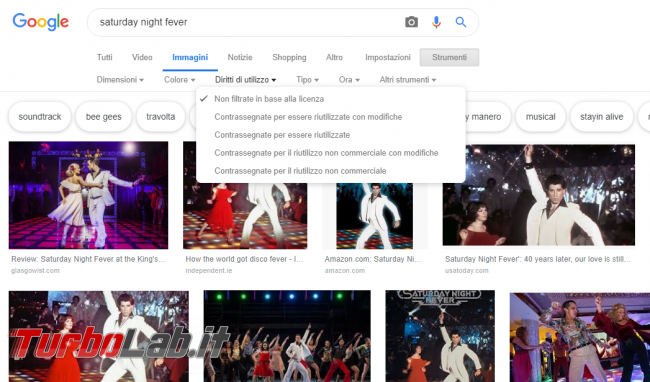Expand the Colore filter dropdown
This screenshot has width=650, height=382.
coord(179,80)
